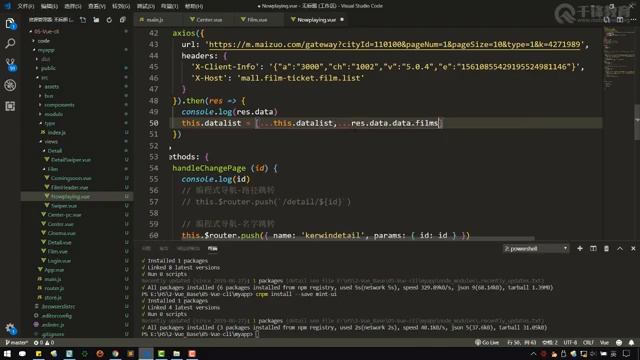Open .editorconfig in the file tree
640x360 pixels.
pos(56,316)
